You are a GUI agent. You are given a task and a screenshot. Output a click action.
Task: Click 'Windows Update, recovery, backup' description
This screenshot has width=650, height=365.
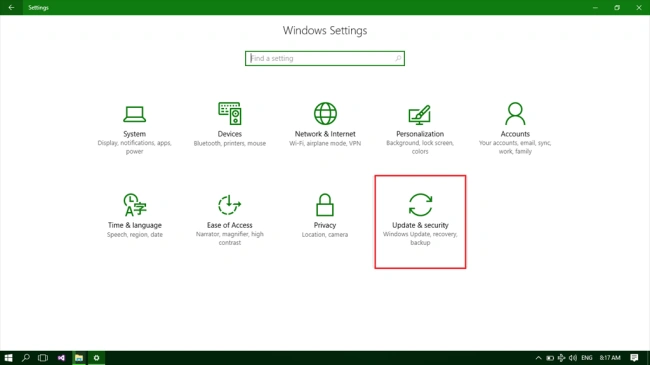pyautogui.click(x=420, y=238)
